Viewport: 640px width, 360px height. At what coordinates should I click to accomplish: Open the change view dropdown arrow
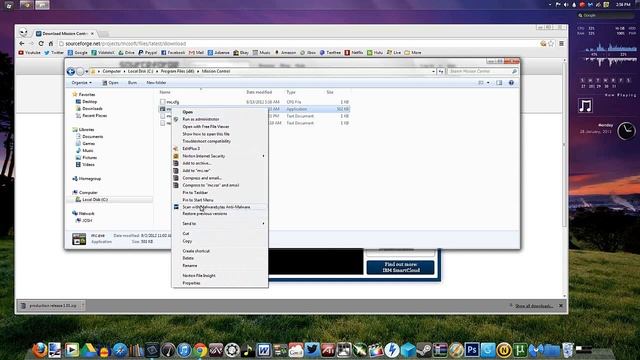point(488,82)
